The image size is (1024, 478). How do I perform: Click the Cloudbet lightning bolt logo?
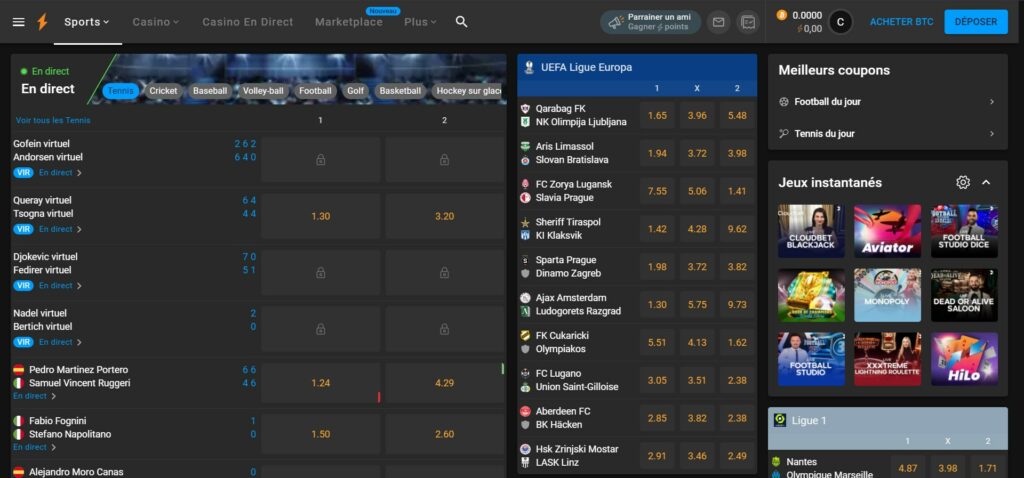(x=42, y=22)
